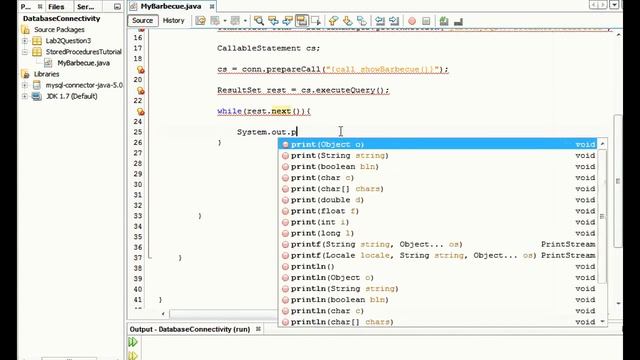Select the DatabaseConnectivity project node
The image size is (640, 360).
pyautogui.click(x=61, y=18)
